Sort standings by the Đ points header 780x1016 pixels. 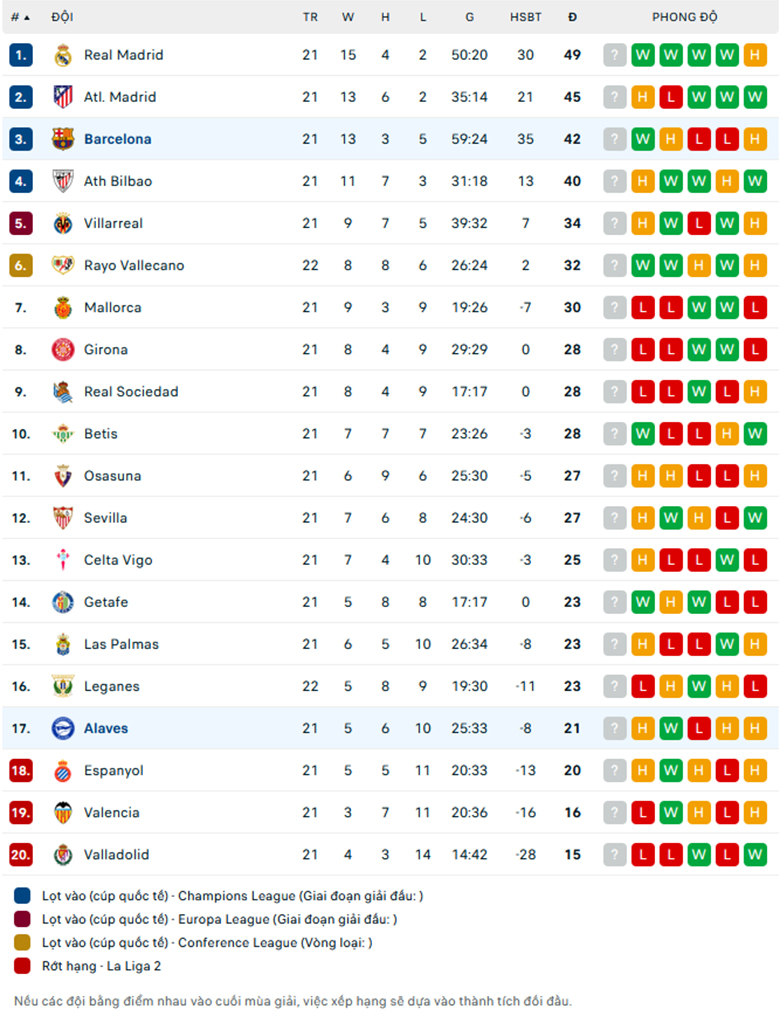[572, 17]
